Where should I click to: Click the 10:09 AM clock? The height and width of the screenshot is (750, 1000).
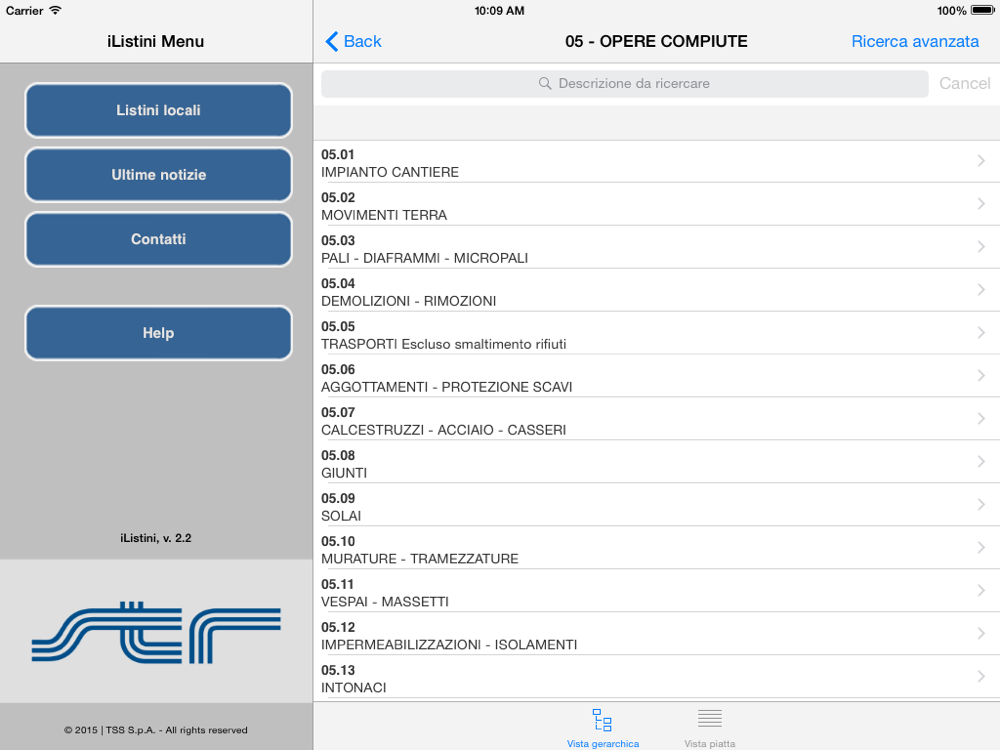499,11
